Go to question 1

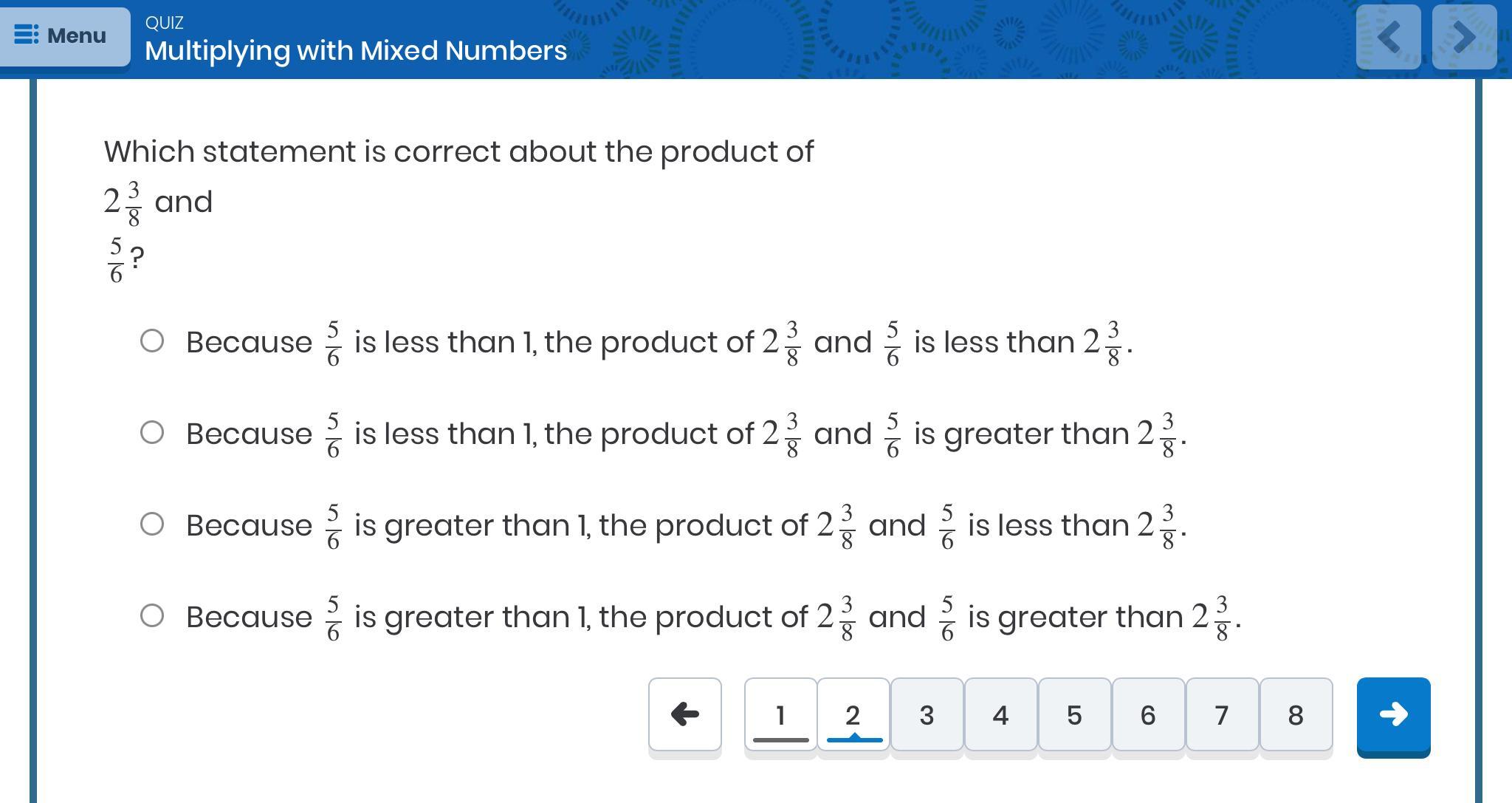[780, 714]
